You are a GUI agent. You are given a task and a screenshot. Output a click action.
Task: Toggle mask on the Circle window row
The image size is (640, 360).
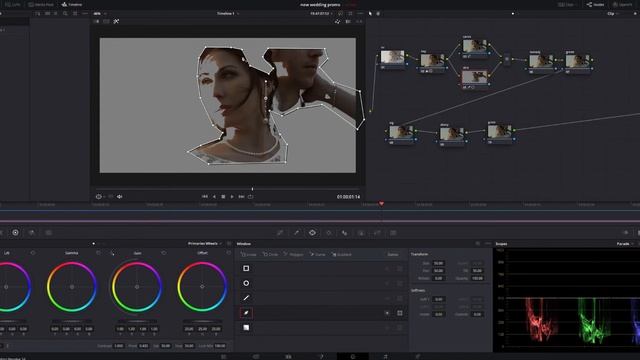(x=400, y=283)
